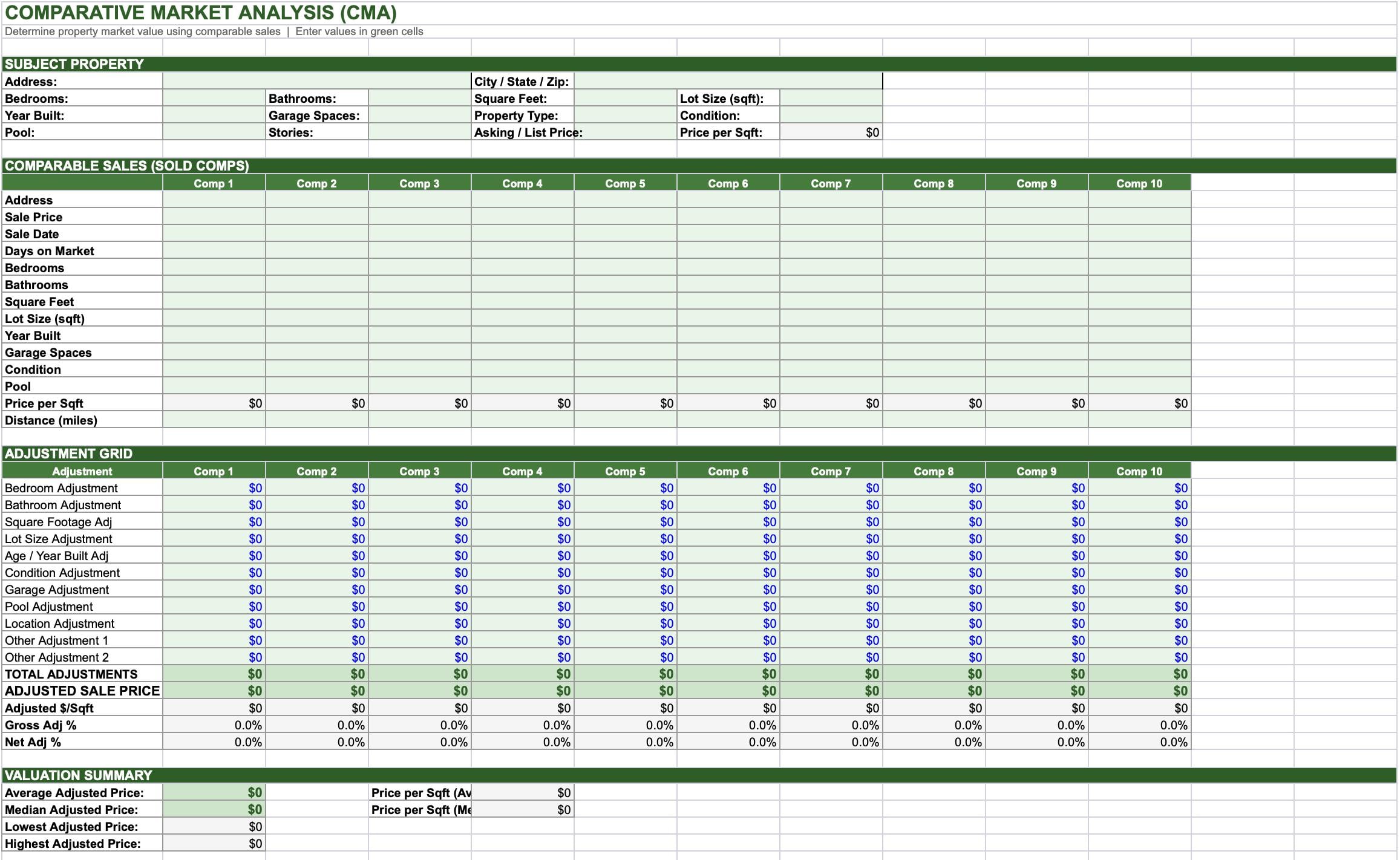Click Comp 6 ADJUSTED SALE PRICE cell
1400x860 pixels.
(728, 691)
